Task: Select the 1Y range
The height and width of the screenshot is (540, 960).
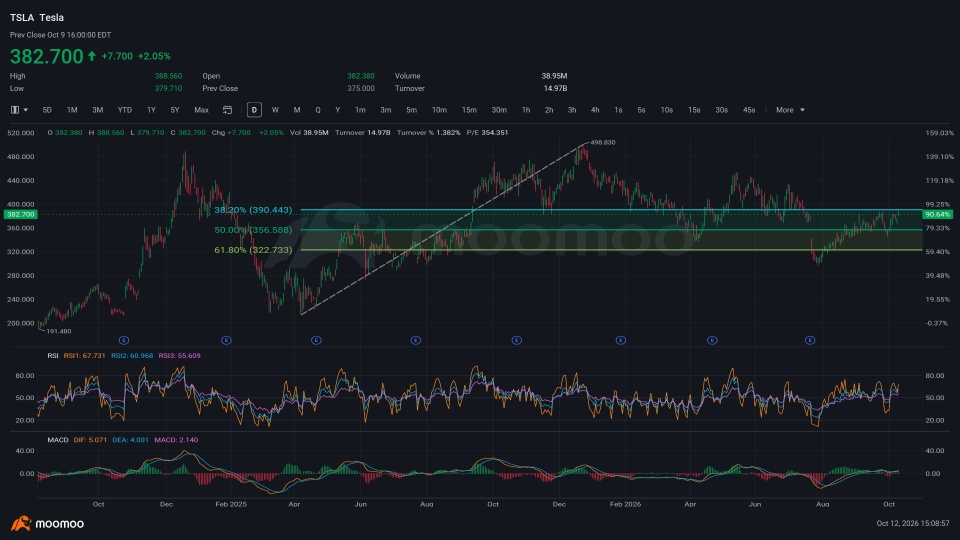Action: pos(151,110)
